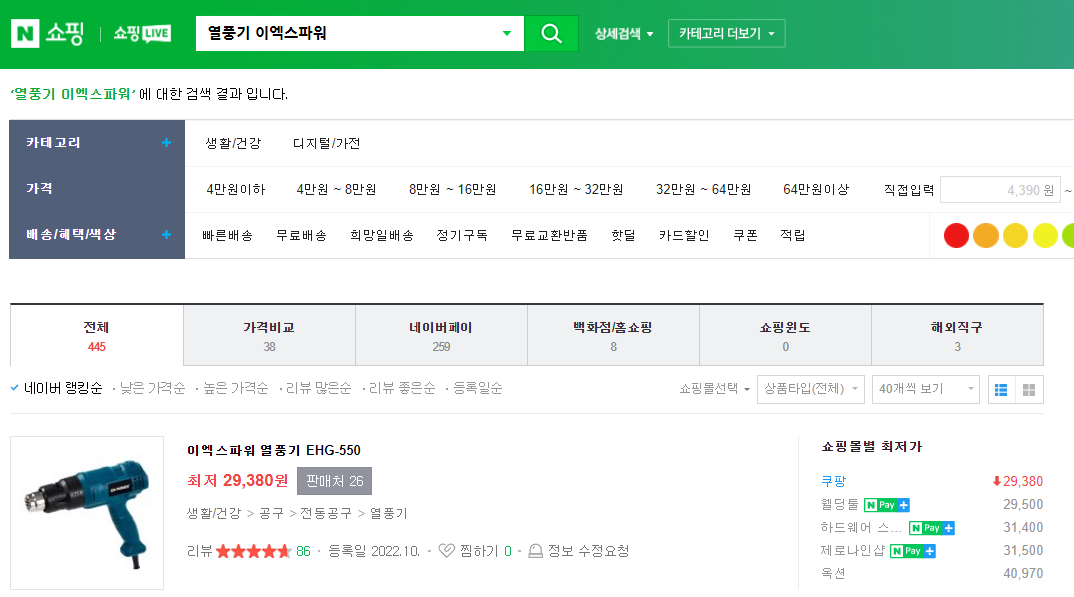1074x597 pixels.
Task: Open the 쿠팡 seller link
Action: [834, 481]
